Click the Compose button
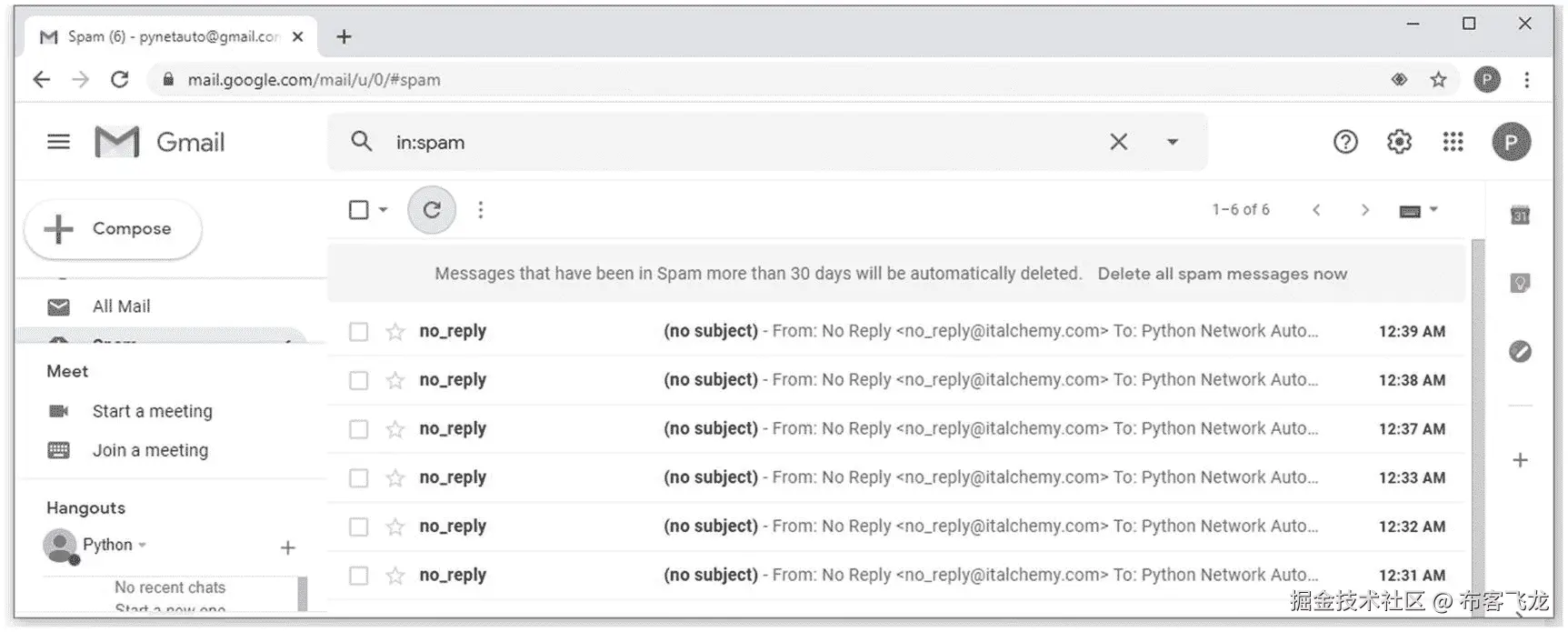This screenshot has width=1568, height=632. [x=113, y=229]
